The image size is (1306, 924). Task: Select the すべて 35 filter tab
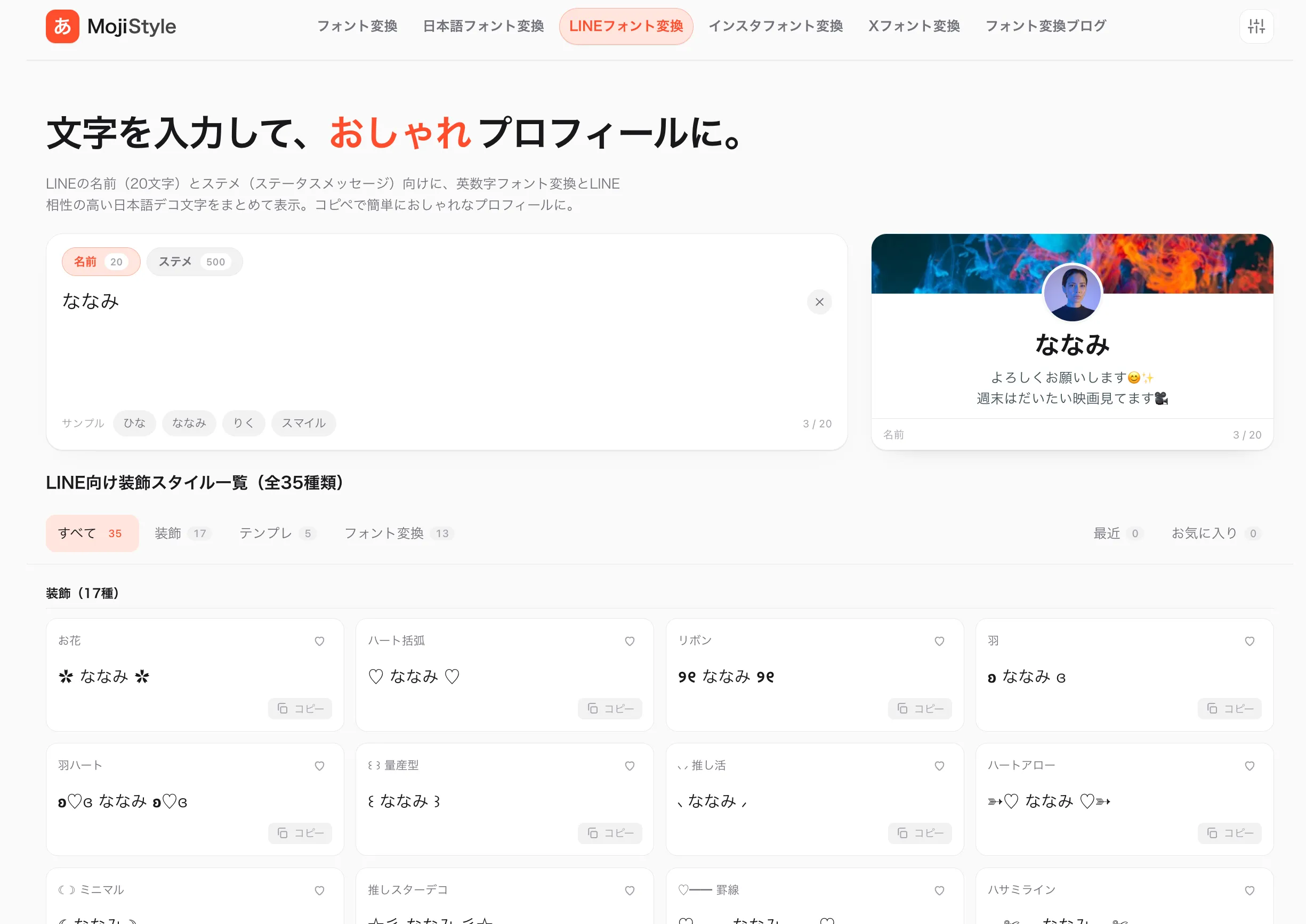click(x=92, y=533)
